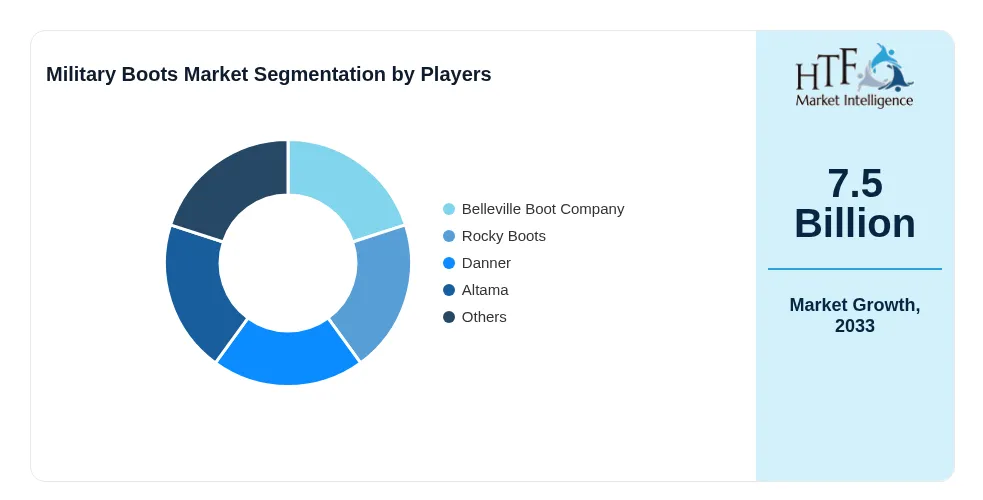Click the Altama donut slice
This screenshot has height=500, width=983.
point(201,291)
